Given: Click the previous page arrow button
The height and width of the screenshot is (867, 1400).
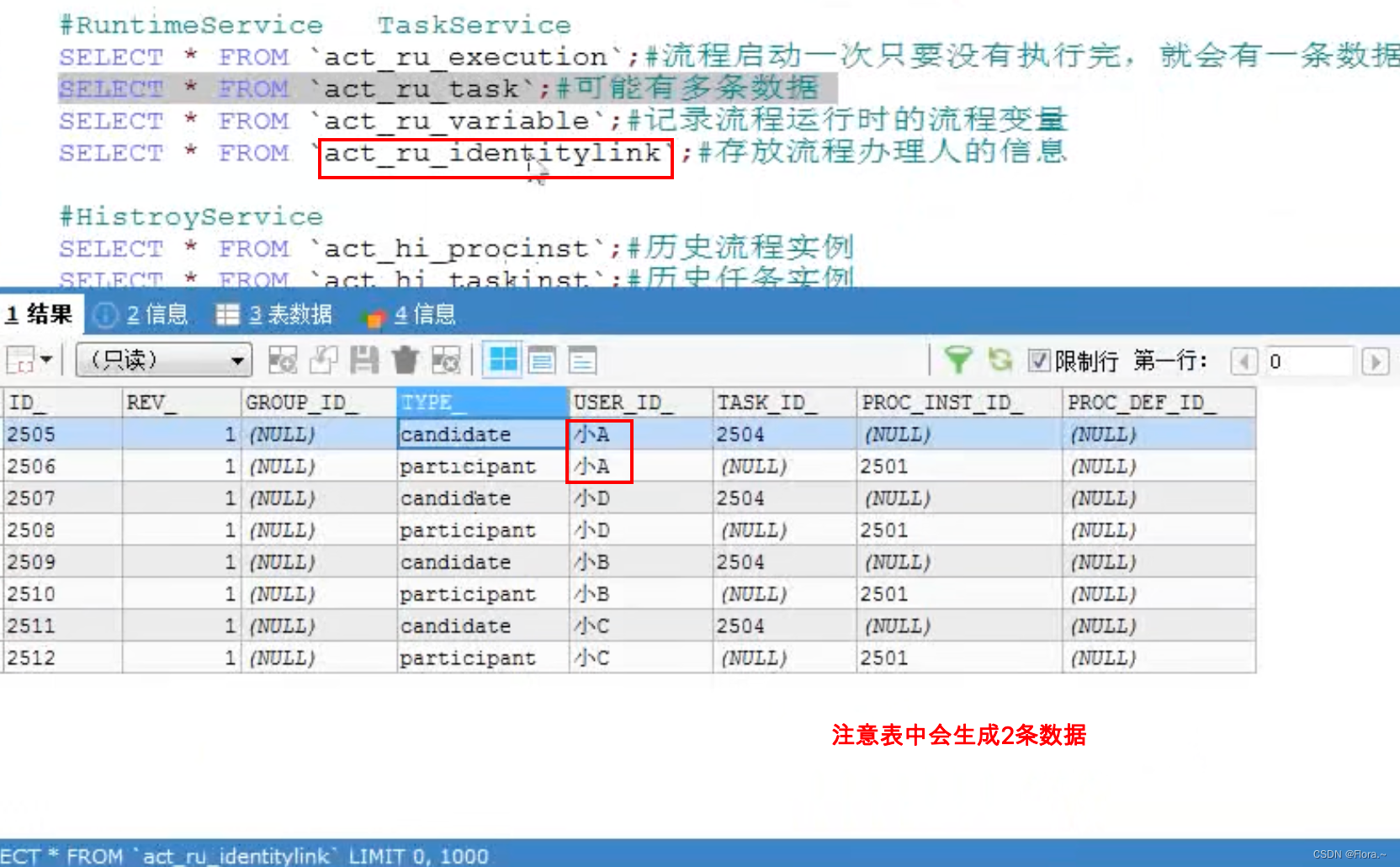Looking at the screenshot, I should pos(1244,362).
